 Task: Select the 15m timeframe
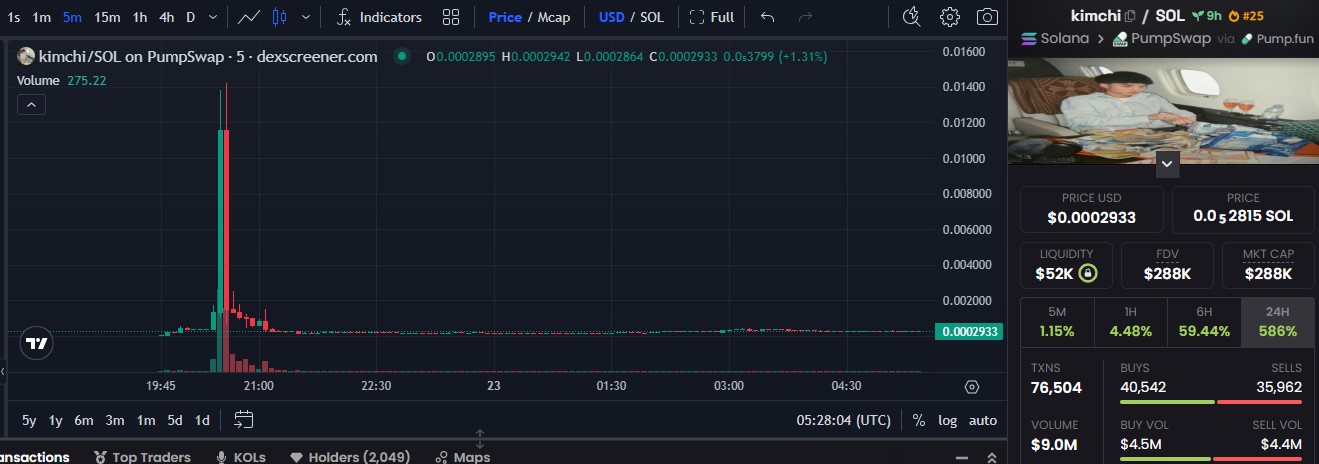click(107, 17)
